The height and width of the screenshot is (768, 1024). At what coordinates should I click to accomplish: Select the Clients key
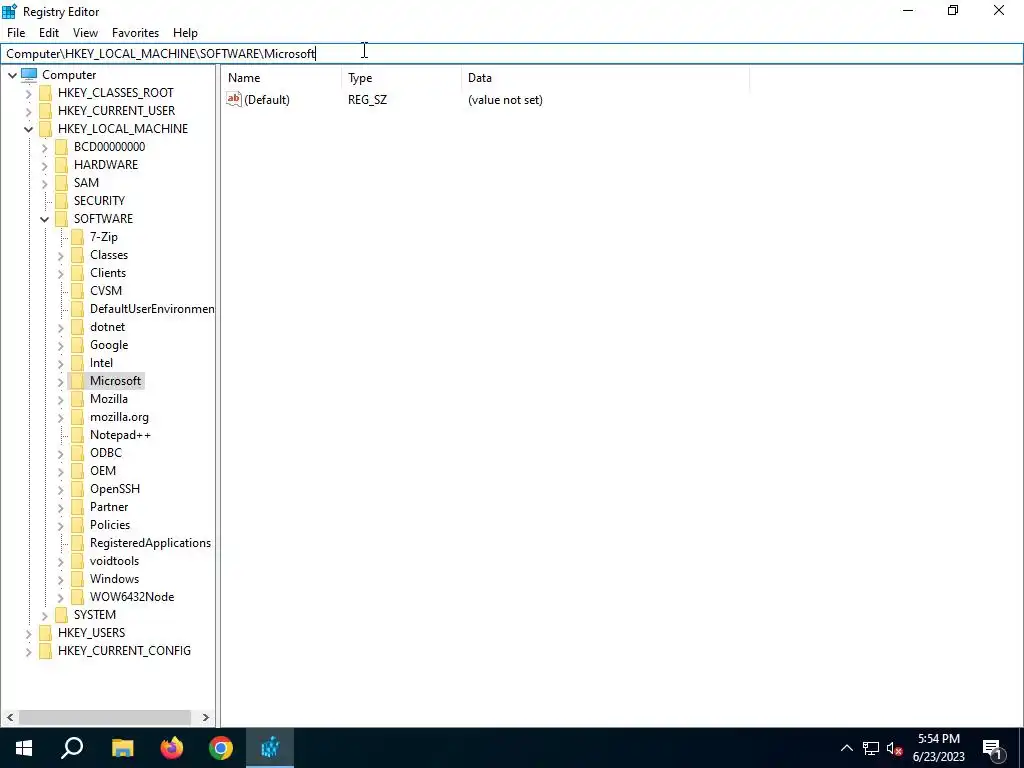[108, 273]
